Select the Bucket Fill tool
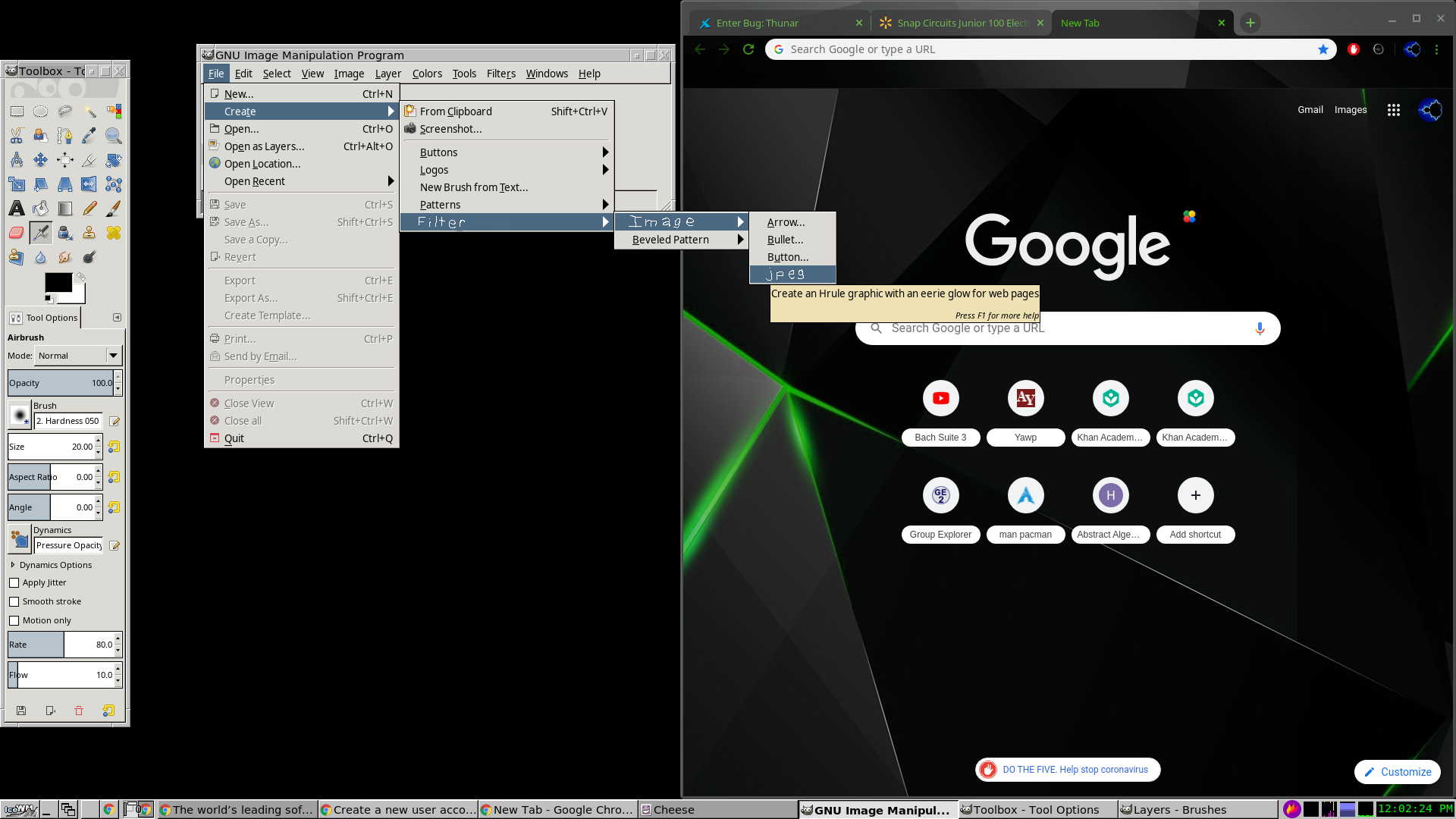The width and height of the screenshot is (1456, 819). coord(41,209)
